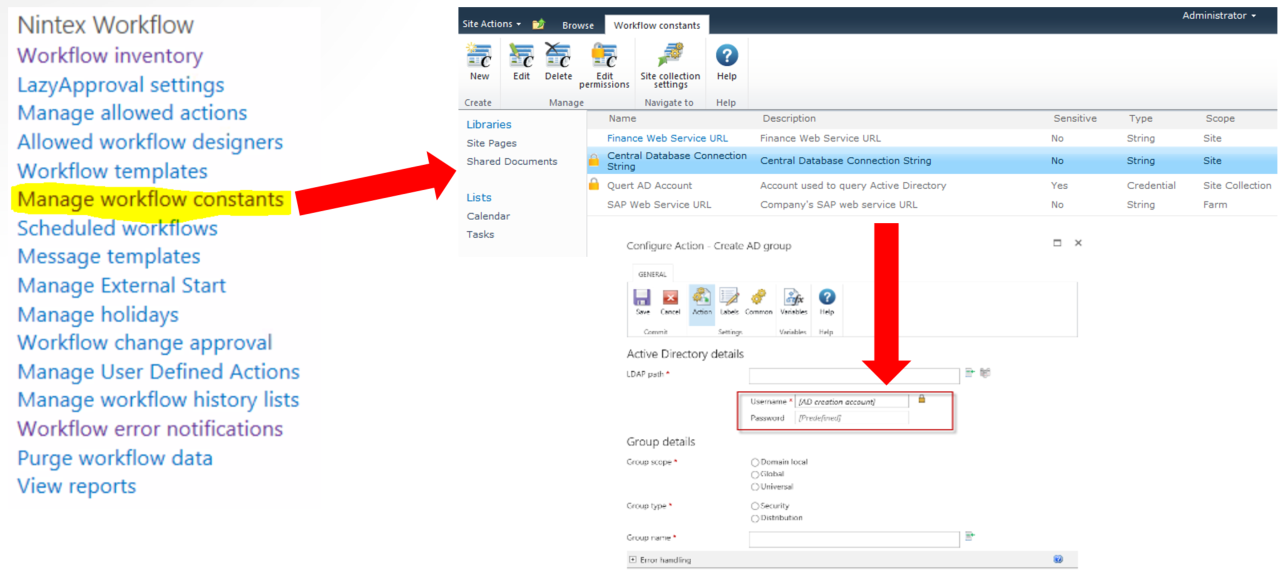1288x579 pixels.
Task: Open Site collection settings icon
Action: coord(670,55)
